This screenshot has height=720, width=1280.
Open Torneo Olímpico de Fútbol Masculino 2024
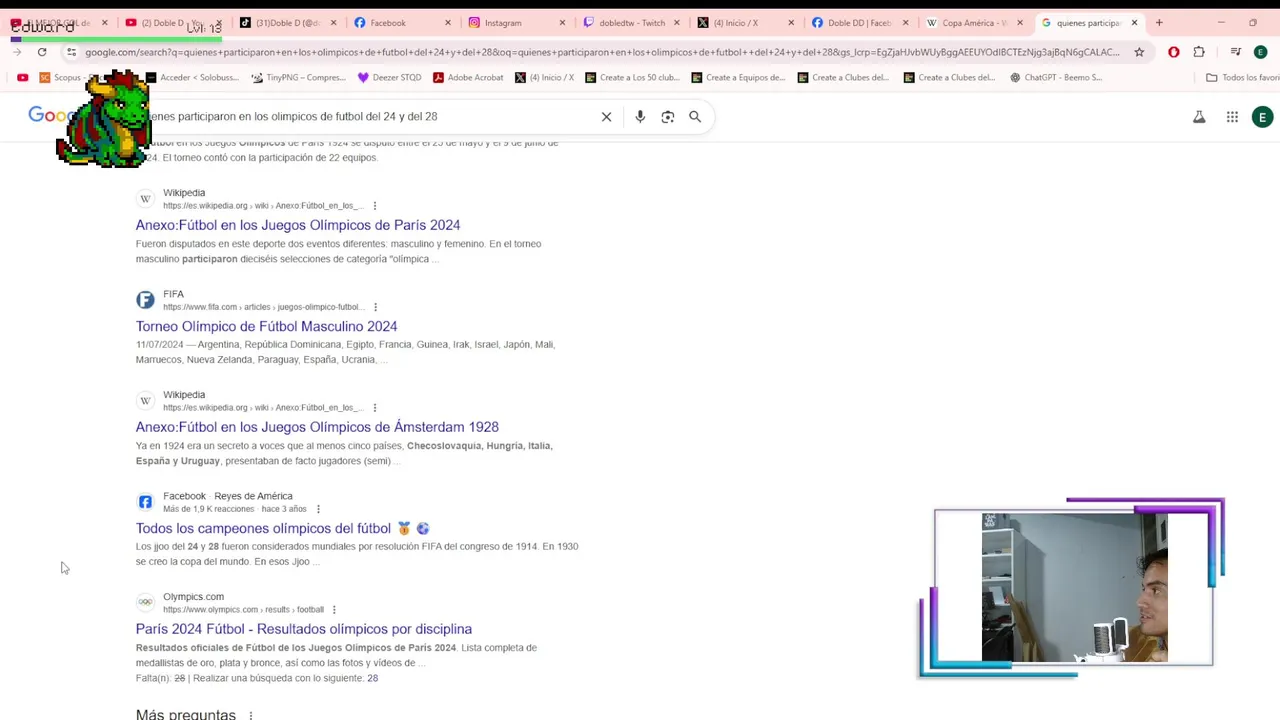(266, 326)
